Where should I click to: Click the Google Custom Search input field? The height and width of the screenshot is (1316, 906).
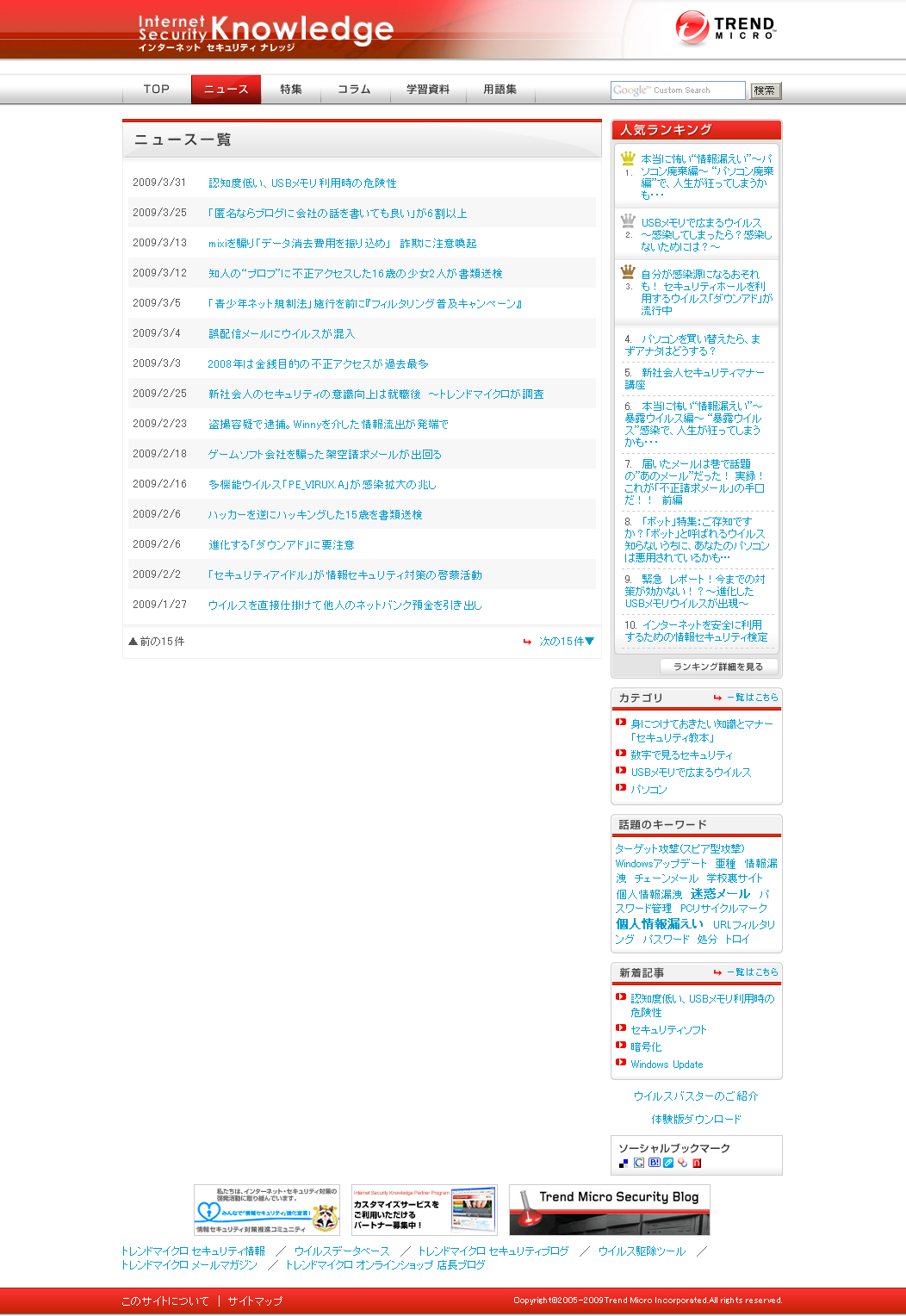click(x=678, y=90)
